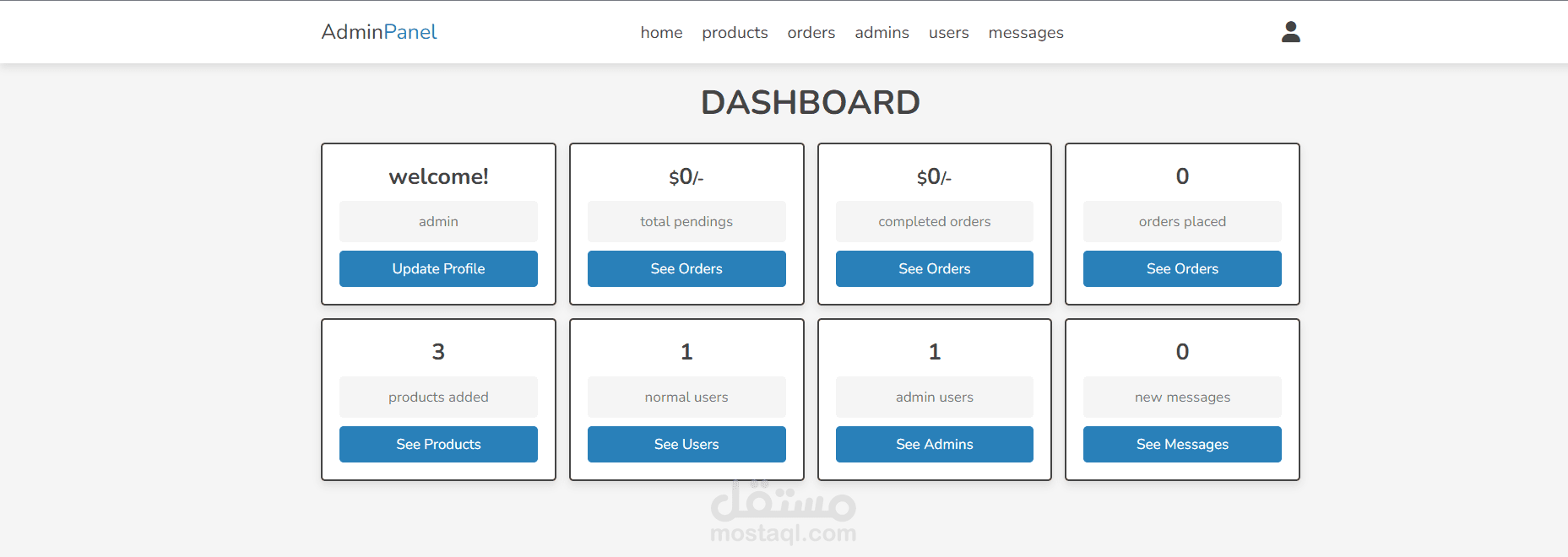Click See Orders under completed orders

point(935,268)
